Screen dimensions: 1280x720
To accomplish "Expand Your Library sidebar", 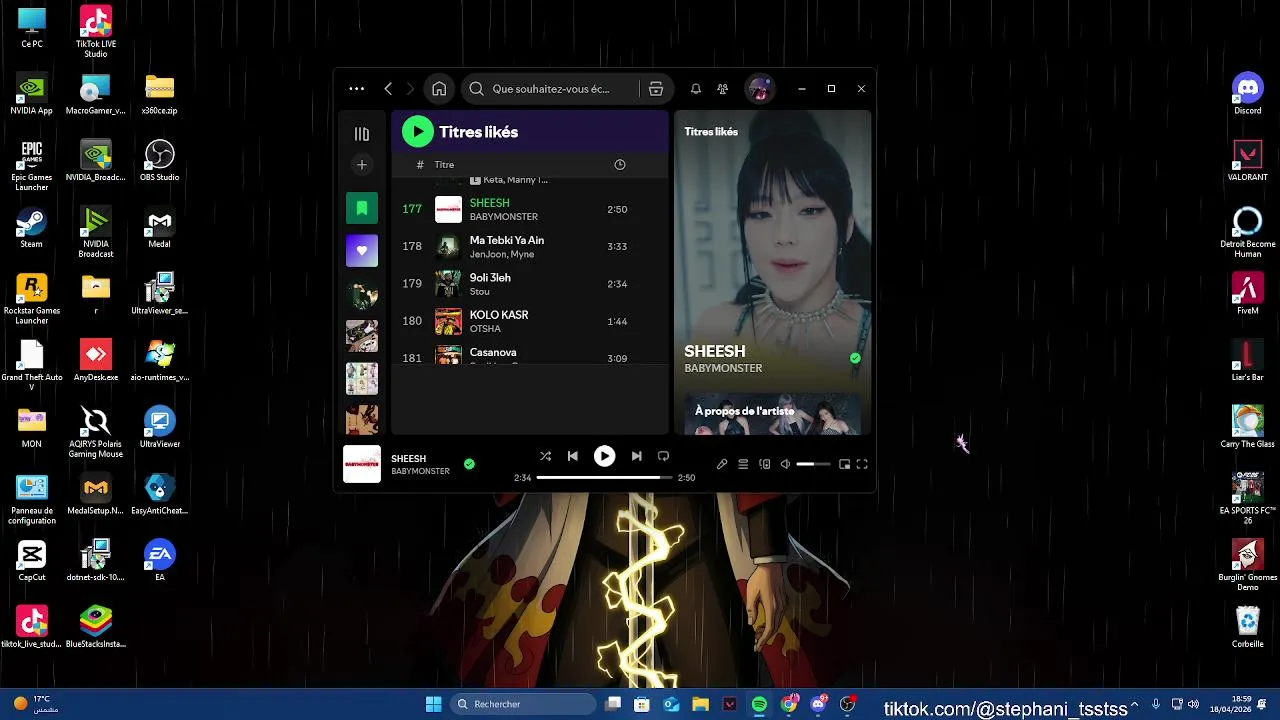I will 362,134.
